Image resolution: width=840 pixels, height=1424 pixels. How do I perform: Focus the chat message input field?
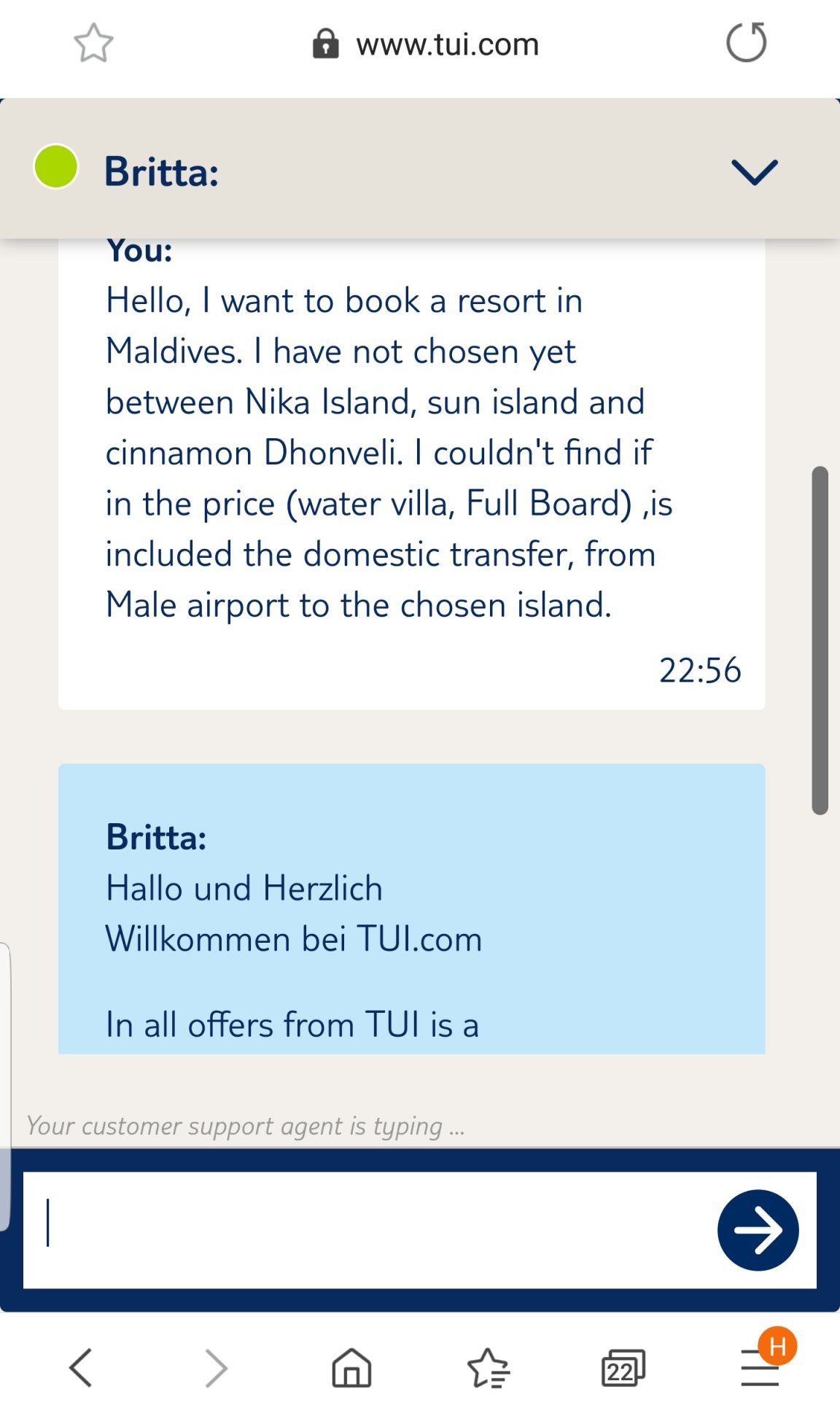pyautogui.click(x=365, y=1230)
